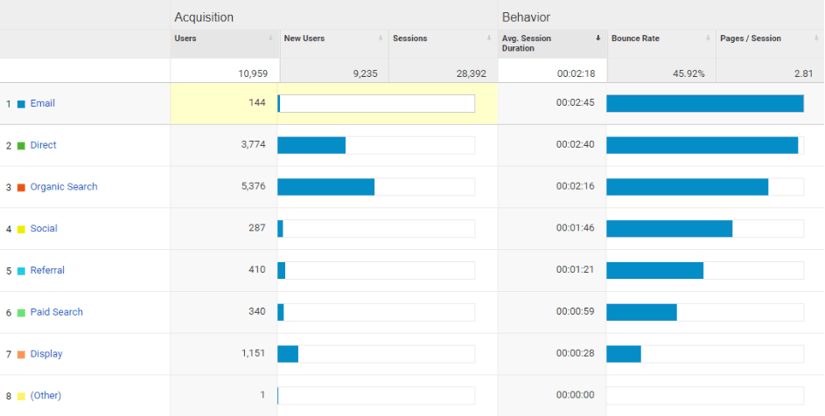
Task: Click the Direct users value 3,774
Action: 253,145
